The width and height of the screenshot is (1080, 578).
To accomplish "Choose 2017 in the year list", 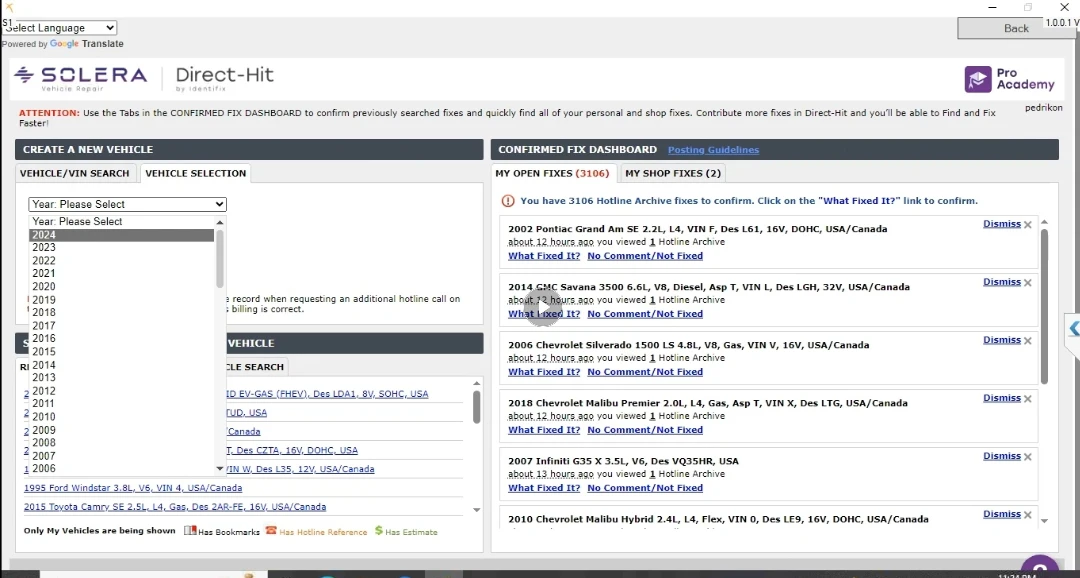I will click(x=121, y=326).
